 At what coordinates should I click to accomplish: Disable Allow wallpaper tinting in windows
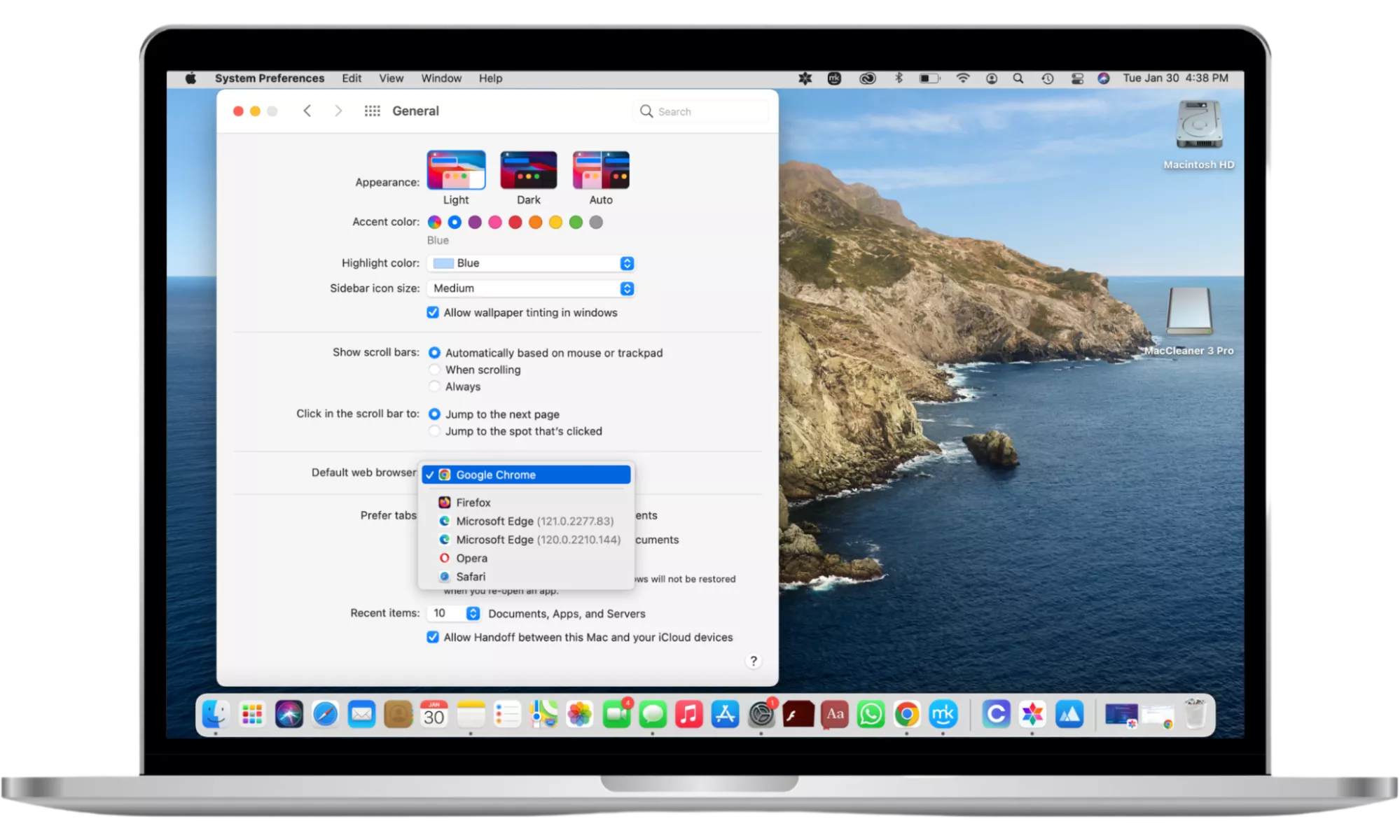click(x=433, y=313)
